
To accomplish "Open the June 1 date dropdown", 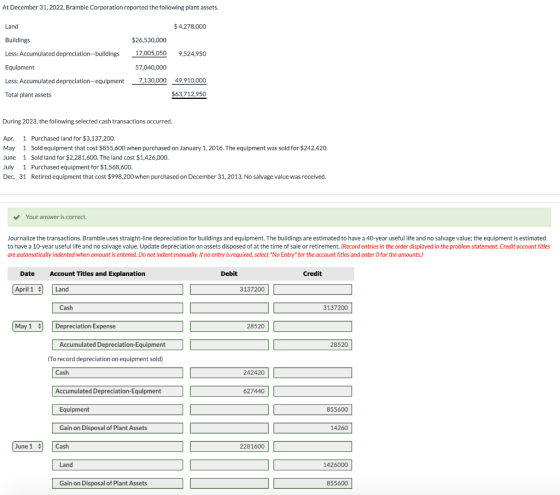I will (28, 446).
